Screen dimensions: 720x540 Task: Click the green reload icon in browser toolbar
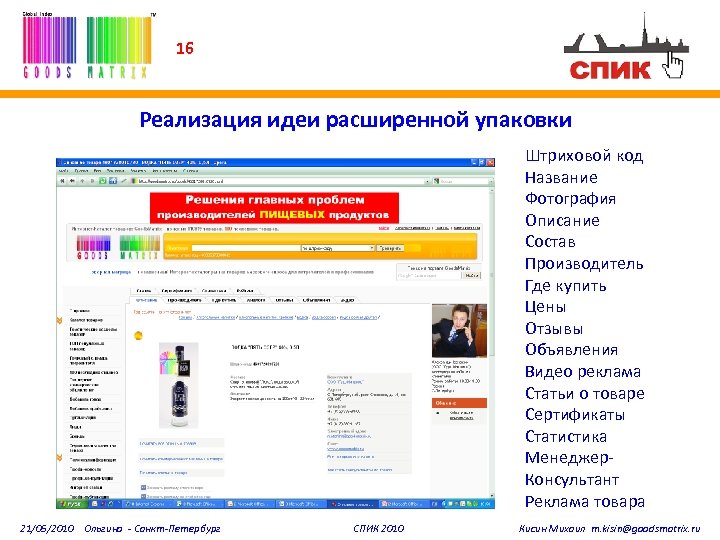(103, 181)
